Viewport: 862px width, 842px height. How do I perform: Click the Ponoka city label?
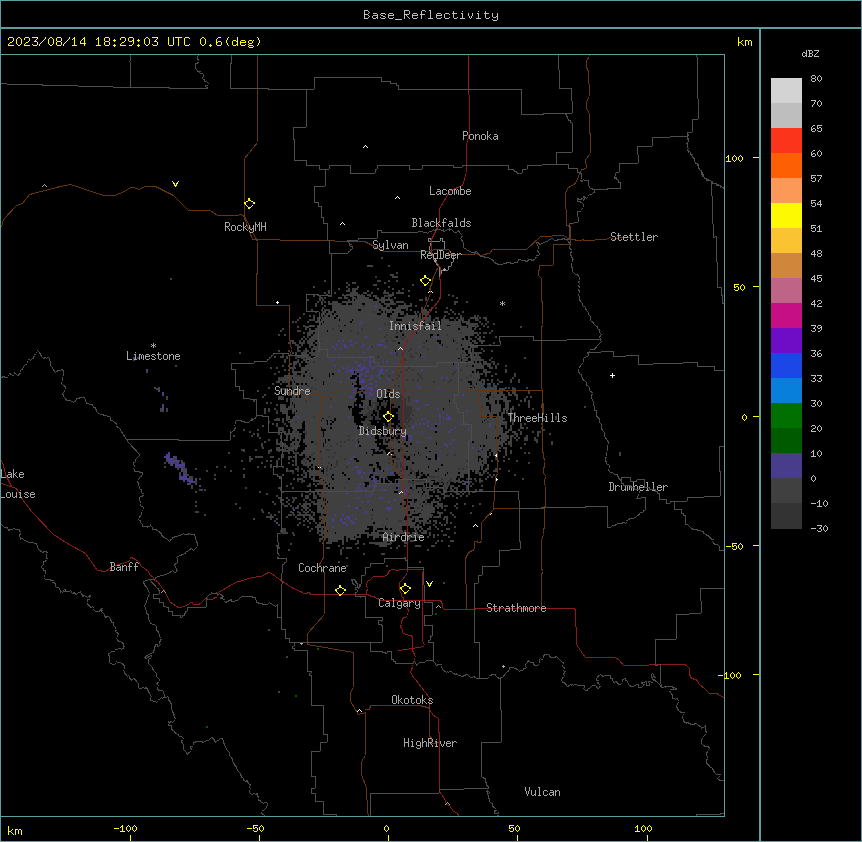(480, 136)
